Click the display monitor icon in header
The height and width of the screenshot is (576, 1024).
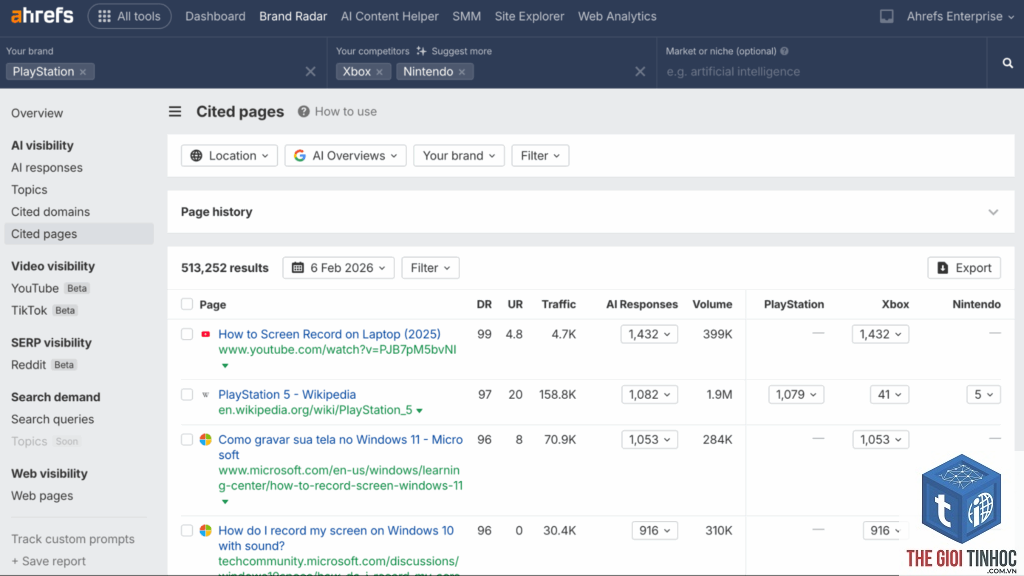tap(886, 16)
